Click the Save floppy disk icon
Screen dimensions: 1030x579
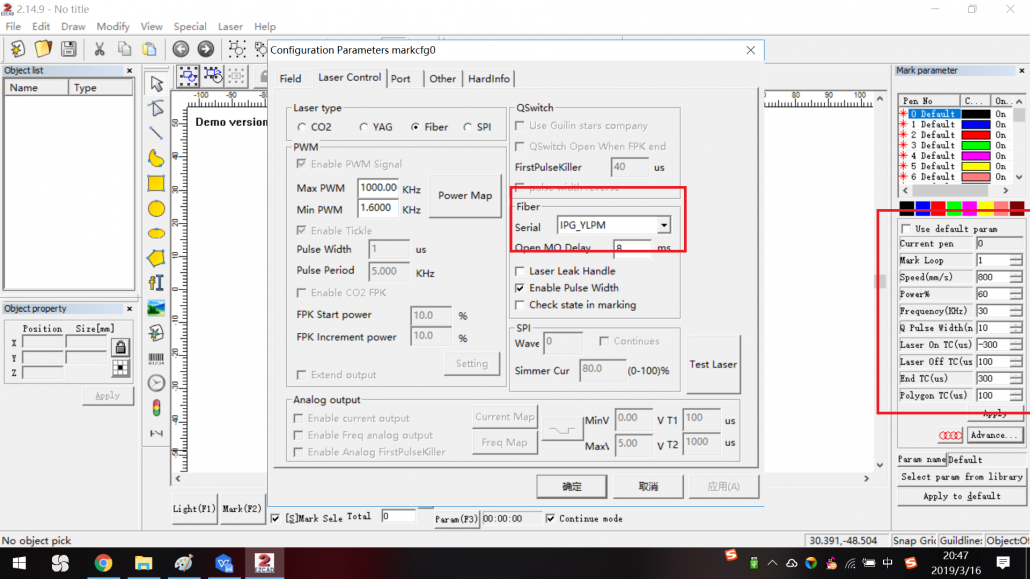pos(68,49)
